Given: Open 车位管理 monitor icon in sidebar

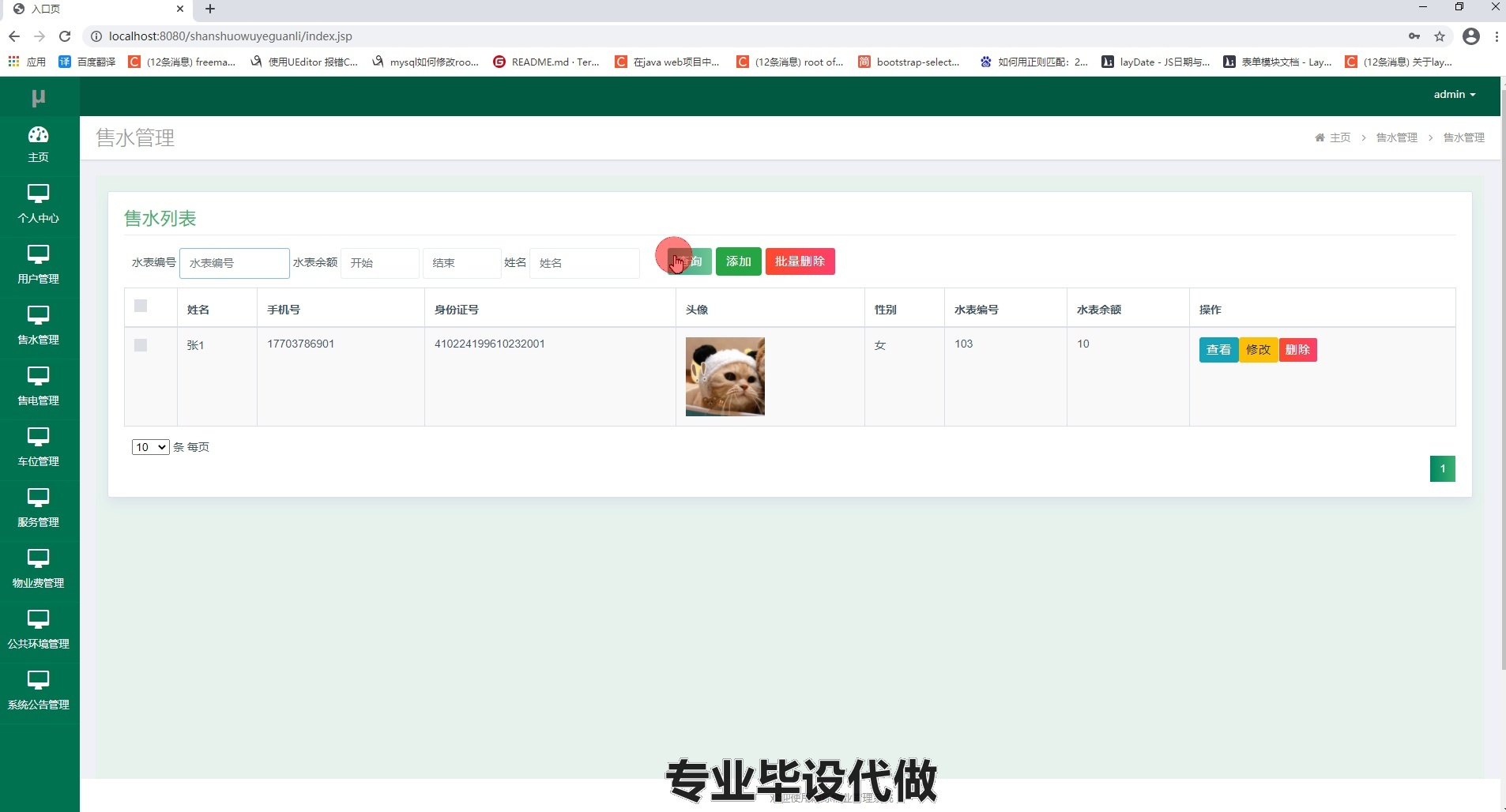Looking at the screenshot, I should [x=38, y=438].
